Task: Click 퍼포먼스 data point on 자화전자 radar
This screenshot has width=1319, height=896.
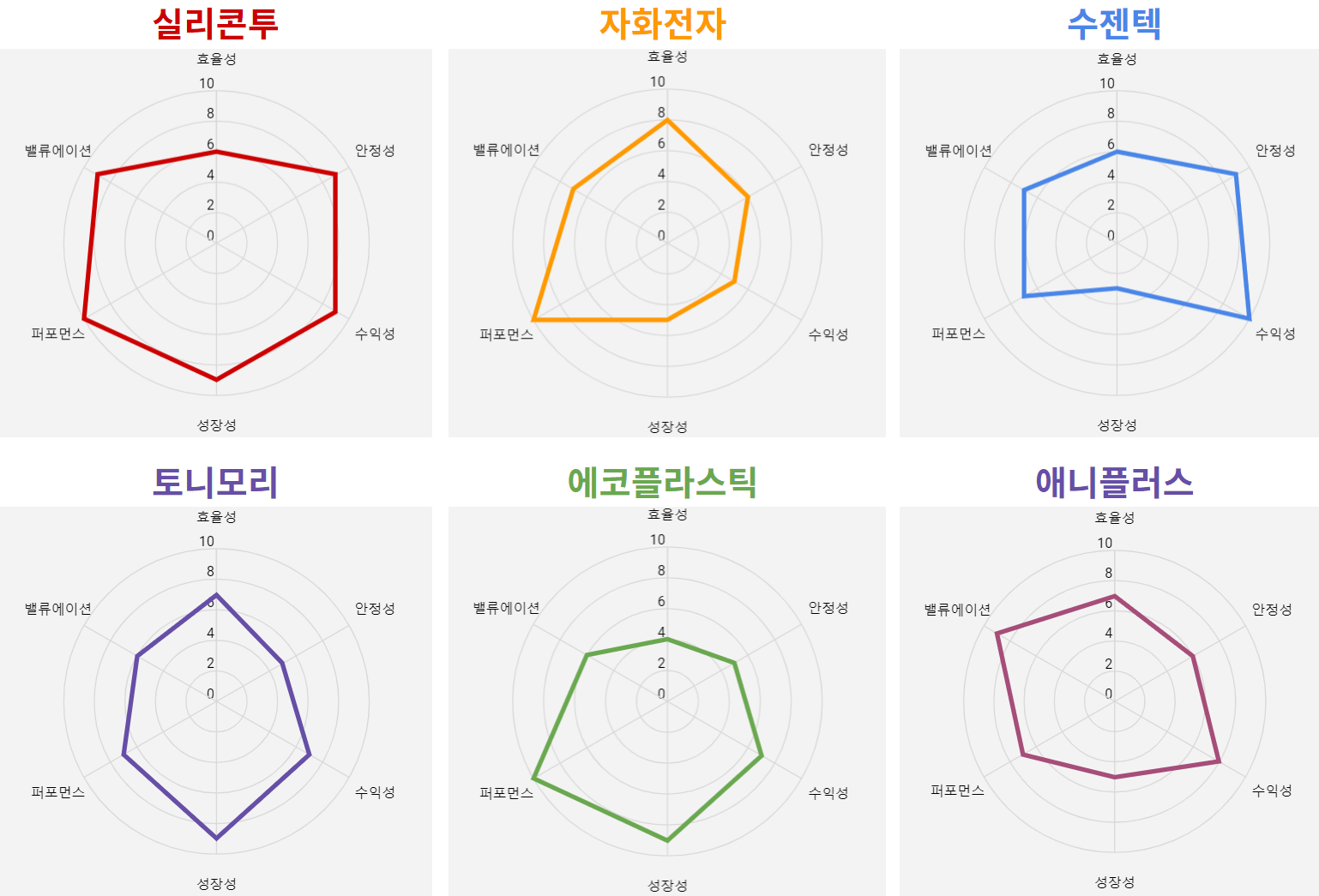Action: pos(533,320)
